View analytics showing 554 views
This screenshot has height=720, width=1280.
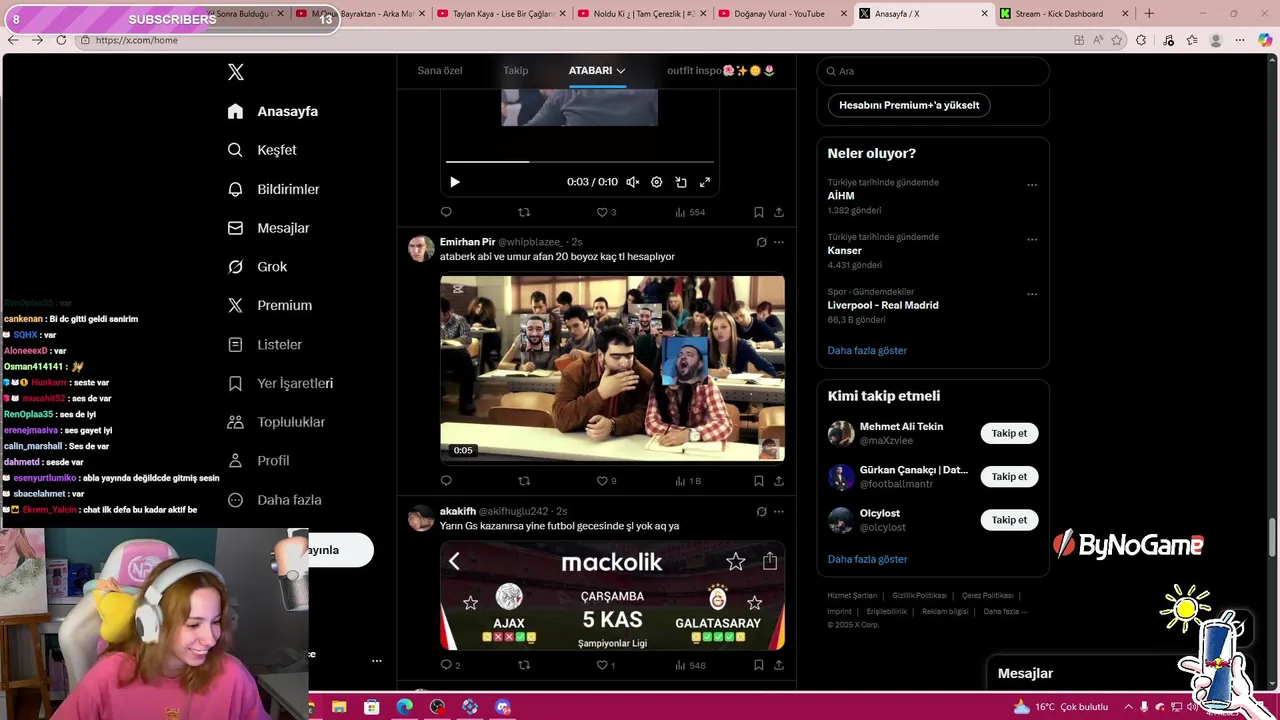tap(690, 212)
